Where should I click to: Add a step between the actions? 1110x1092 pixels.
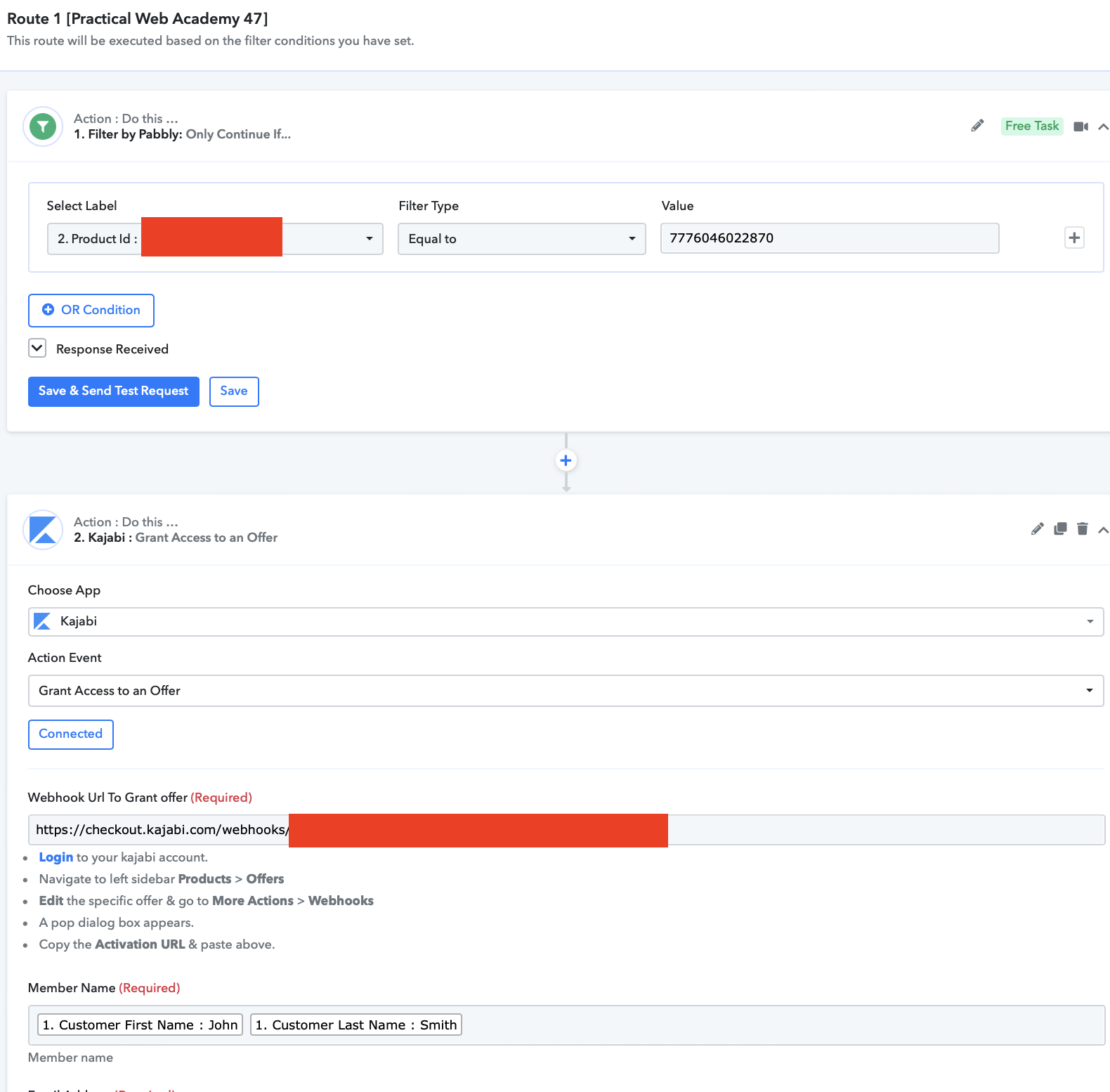(566, 461)
